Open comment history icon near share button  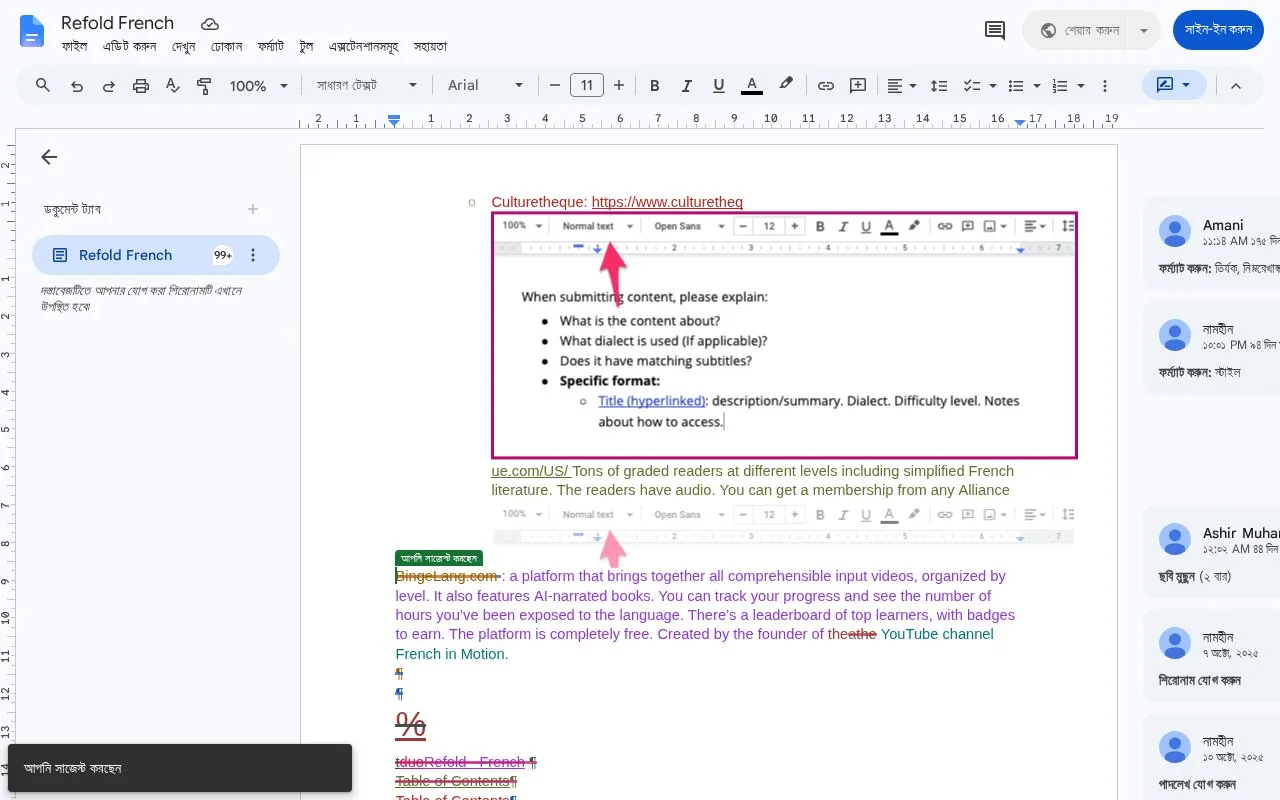[x=995, y=30]
